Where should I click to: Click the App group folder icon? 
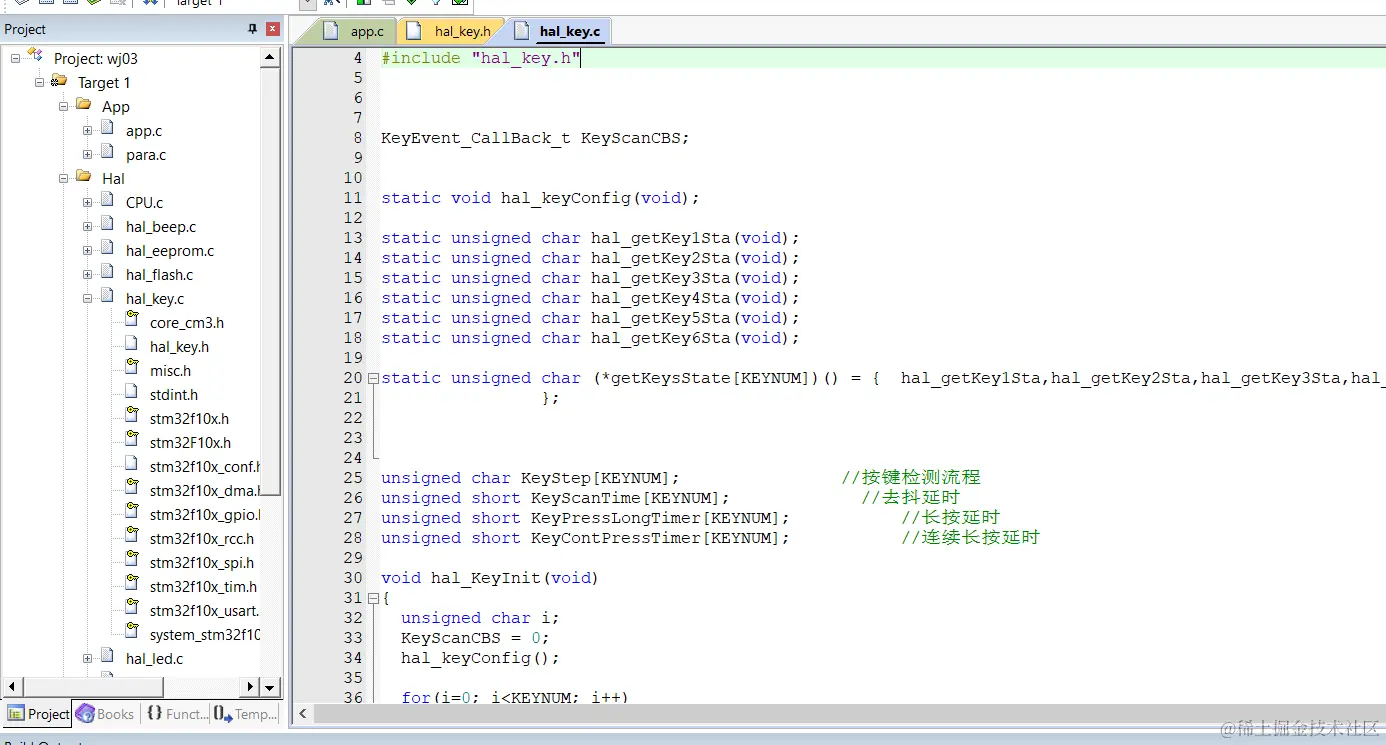point(83,105)
